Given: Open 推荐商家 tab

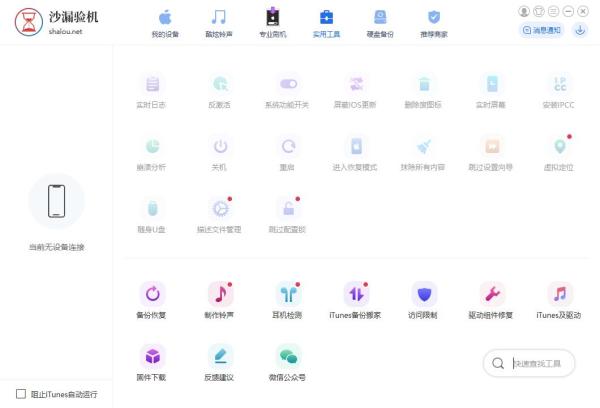Looking at the screenshot, I should (434, 24).
